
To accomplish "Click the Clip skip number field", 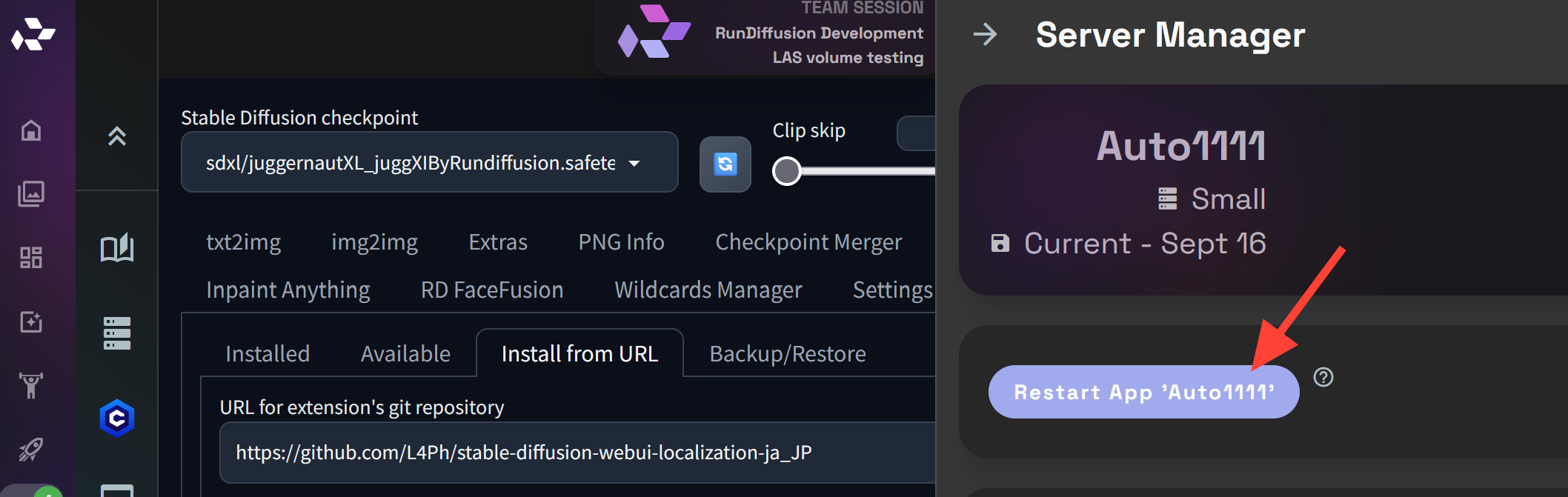I will click(x=917, y=133).
